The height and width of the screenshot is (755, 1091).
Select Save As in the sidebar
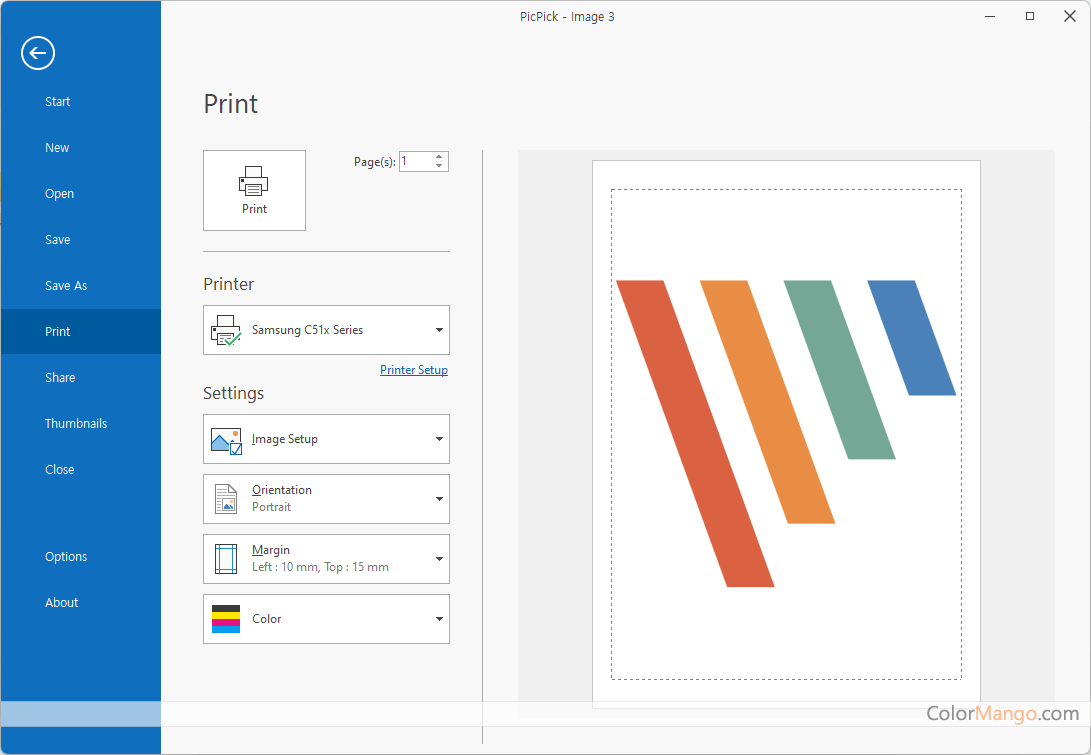(x=66, y=286)
